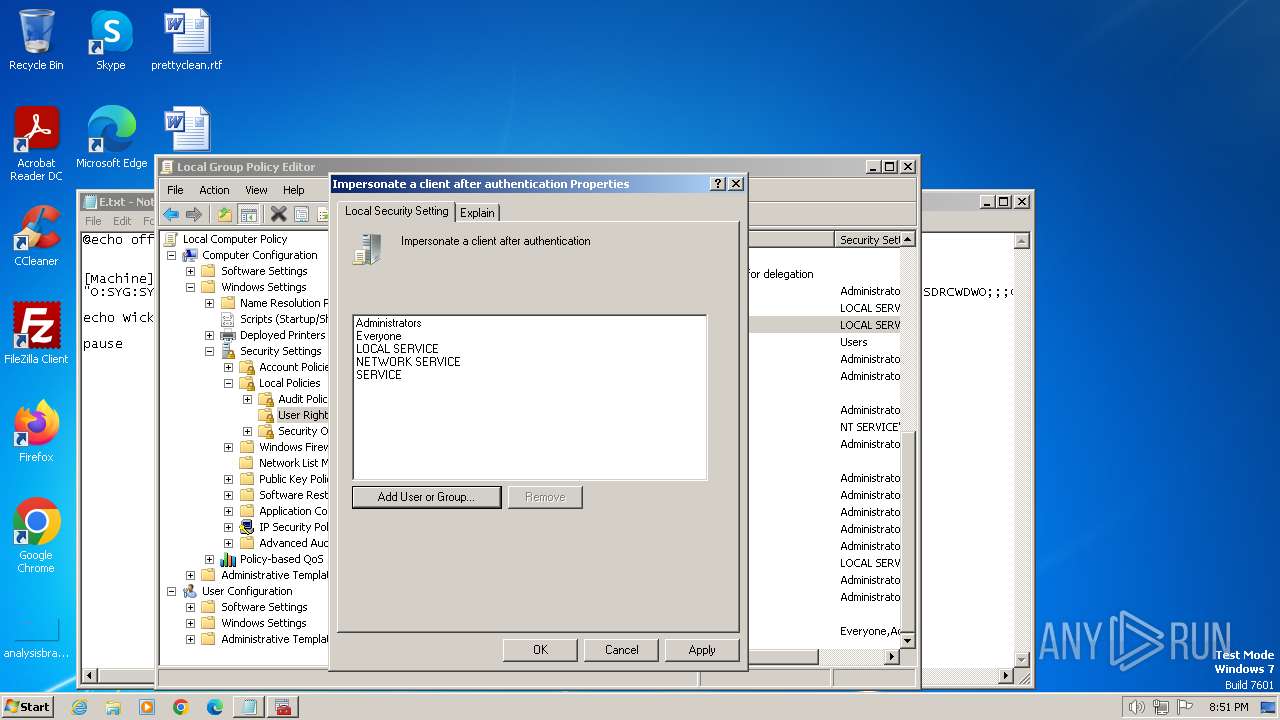Open prettyclean.rtf desktop file

(x=187, y=40)
